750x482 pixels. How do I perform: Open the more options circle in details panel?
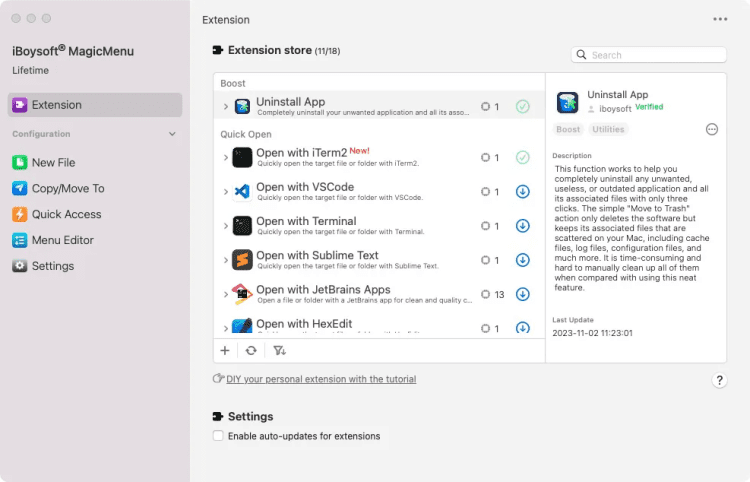tap(712, 129)
